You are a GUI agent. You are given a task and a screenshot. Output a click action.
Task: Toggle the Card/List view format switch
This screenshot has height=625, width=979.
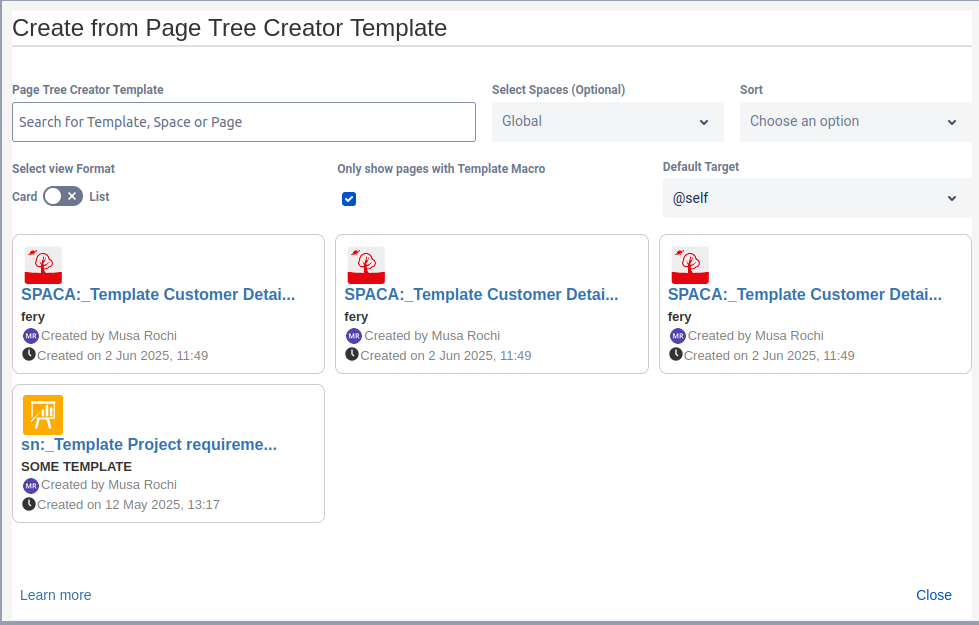click(x=63, y=197)
